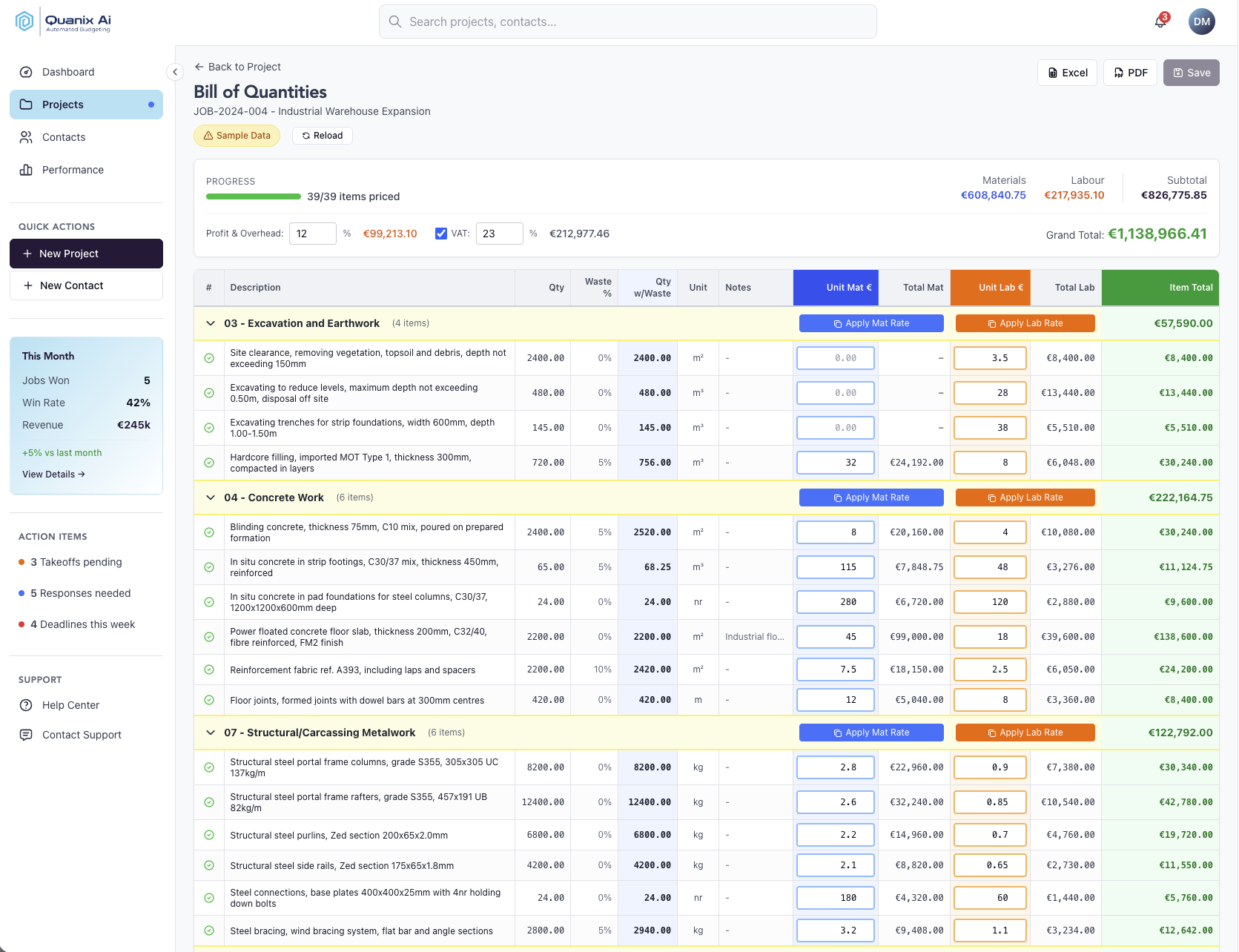Click the notification bell icon
The width and height of the screenshot is (1239, 952).
pyautogui.click(x=1160, y=22)
